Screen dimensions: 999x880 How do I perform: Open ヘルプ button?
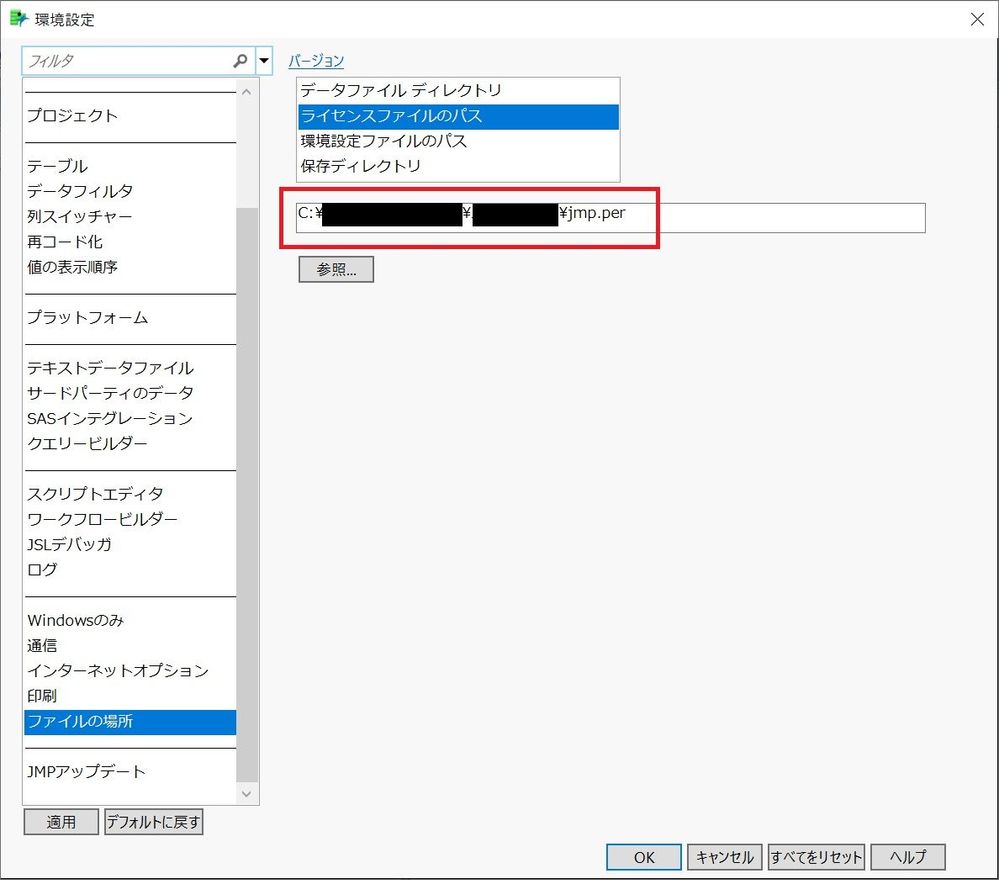click(x=908, y=857)
